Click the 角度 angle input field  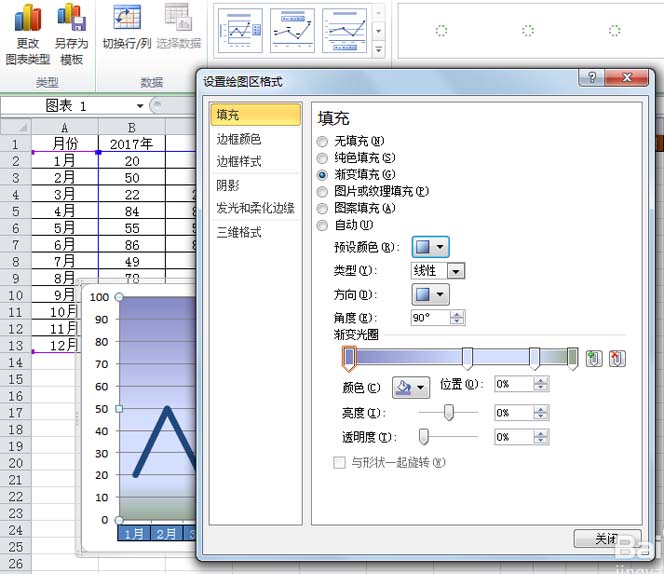point(430,317)
